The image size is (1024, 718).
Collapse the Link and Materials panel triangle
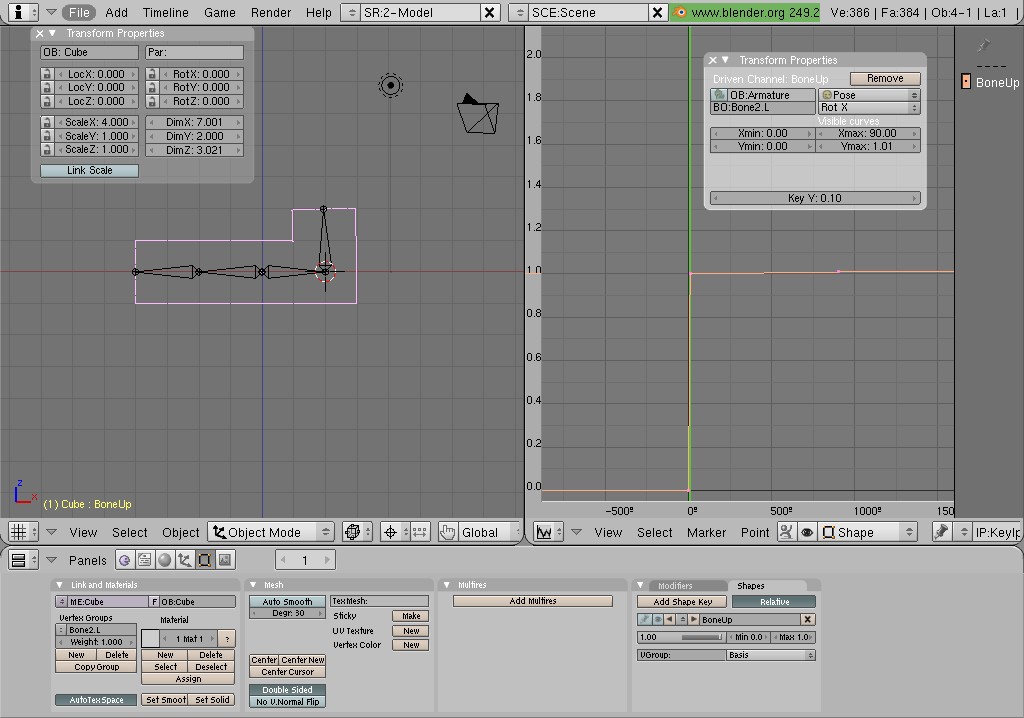pyautogui.click(x=59, y=585)
